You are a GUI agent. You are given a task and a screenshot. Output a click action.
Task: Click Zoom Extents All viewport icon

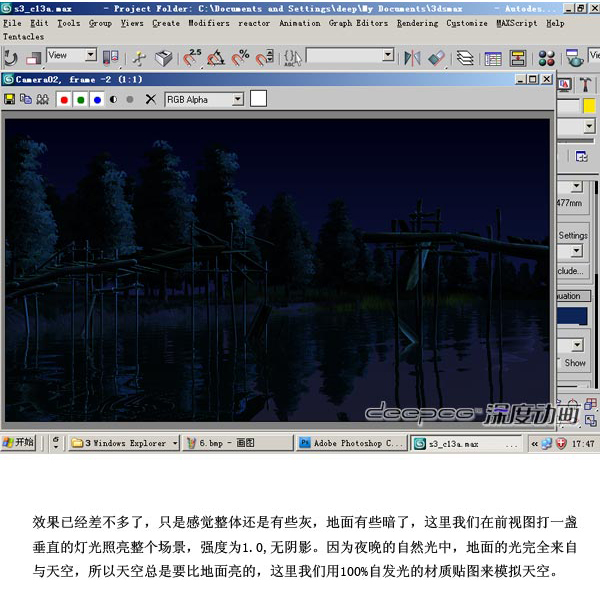pos(590,404)
